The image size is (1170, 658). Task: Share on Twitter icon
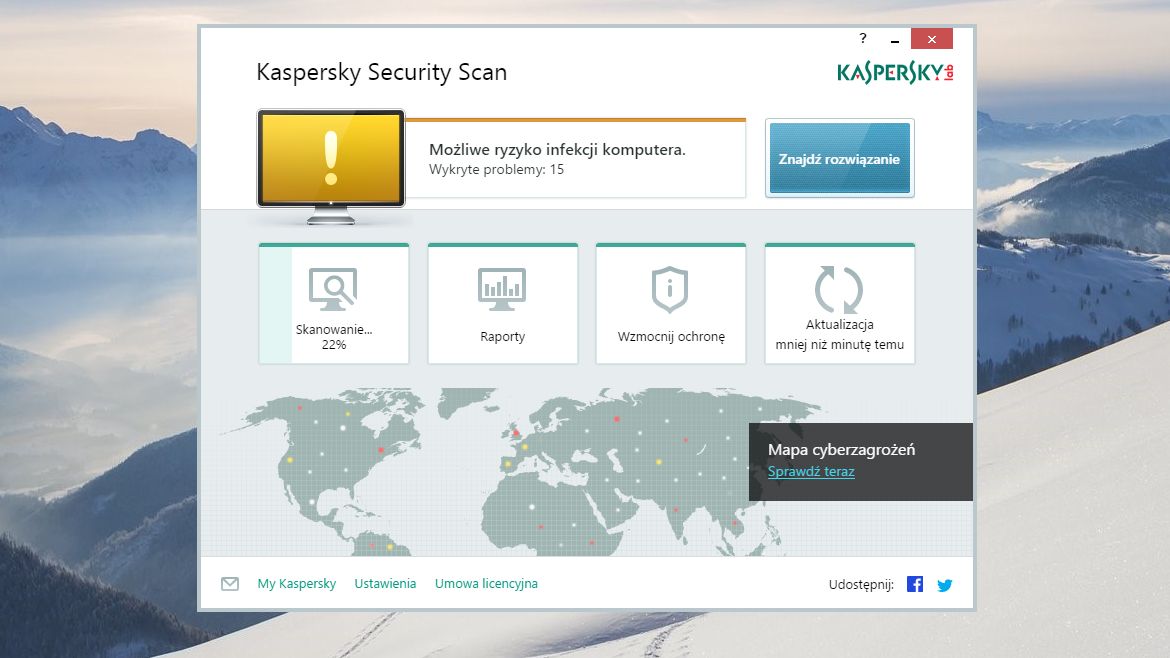(x=945, y=585)
